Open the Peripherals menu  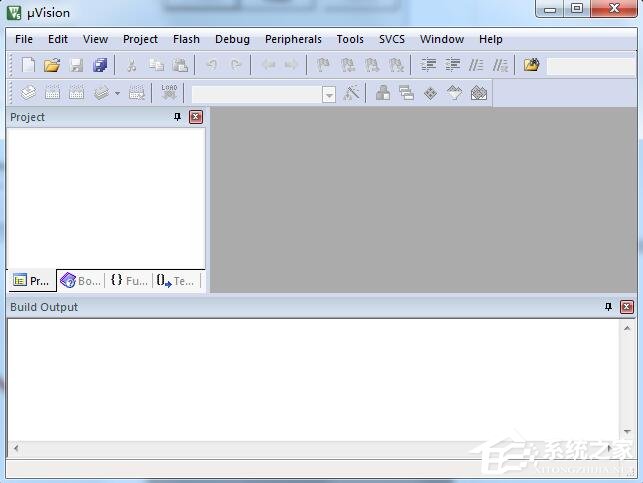click(x=293, y=39)
